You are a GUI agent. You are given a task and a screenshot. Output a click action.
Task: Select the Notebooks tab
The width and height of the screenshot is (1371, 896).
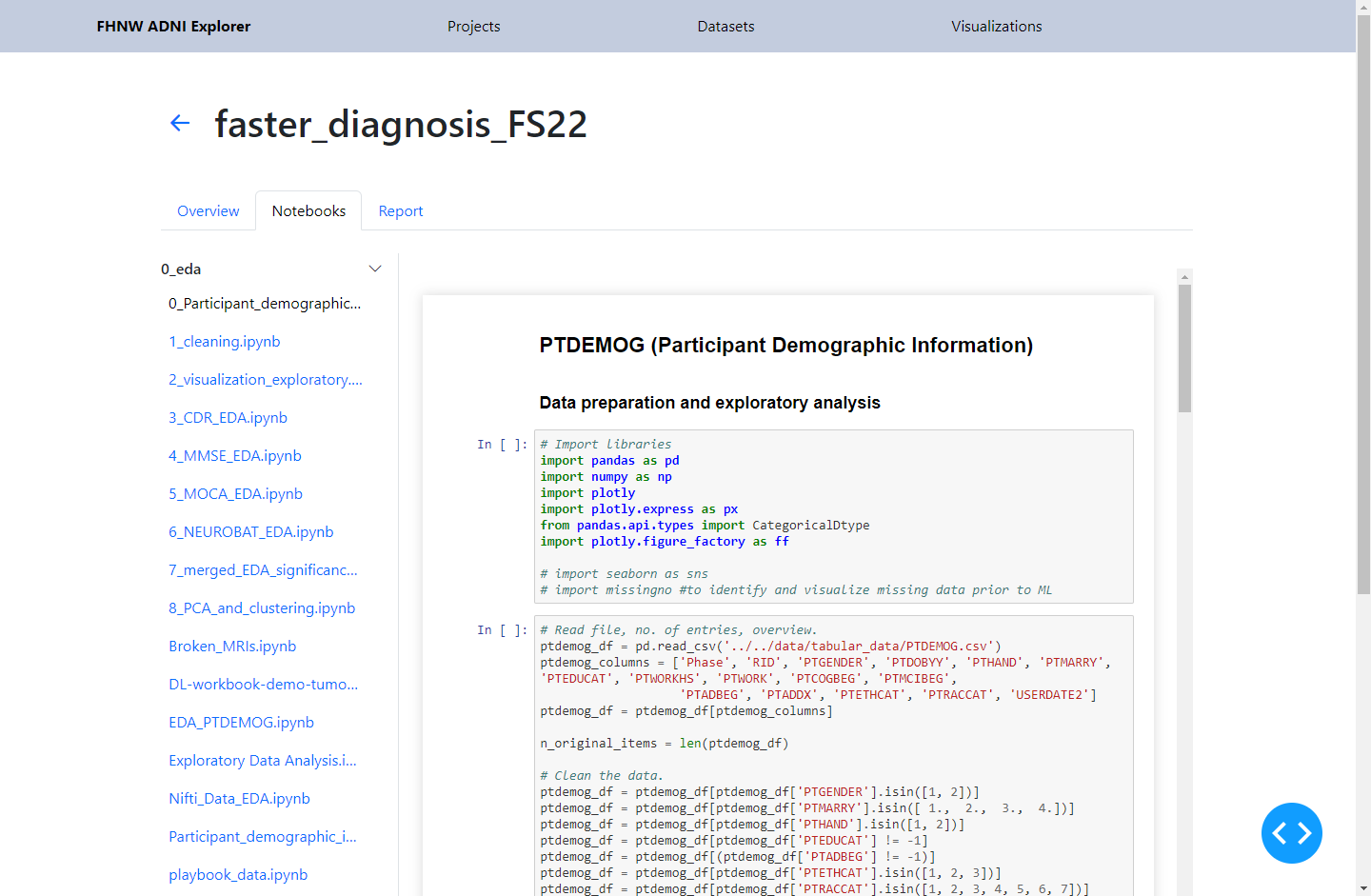308,211
